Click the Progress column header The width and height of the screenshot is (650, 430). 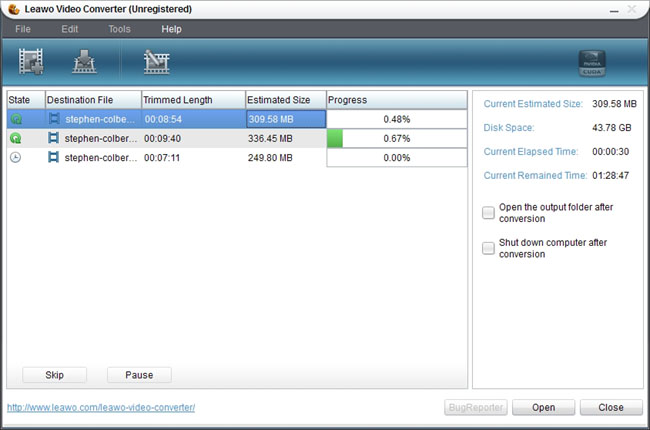click(397, 100)
